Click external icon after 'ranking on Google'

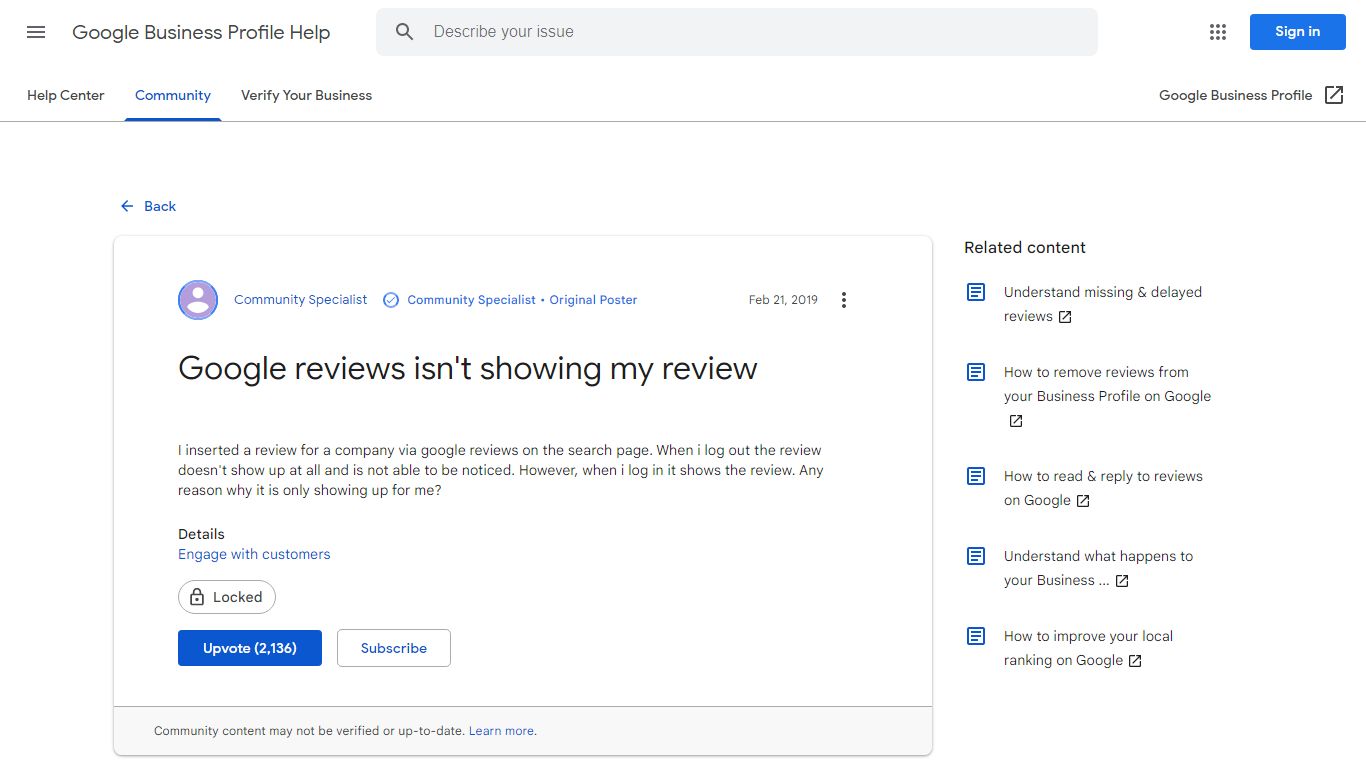[x=1135, y=661]
